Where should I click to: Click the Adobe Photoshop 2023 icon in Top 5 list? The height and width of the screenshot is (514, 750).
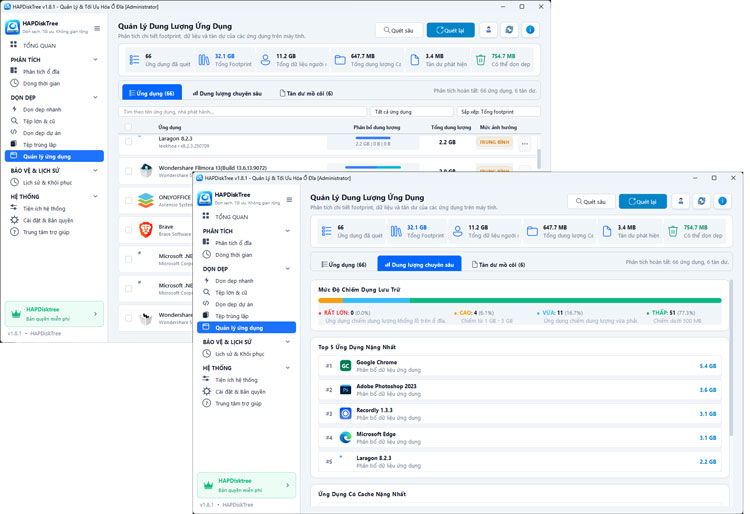(x=345, y=390)
